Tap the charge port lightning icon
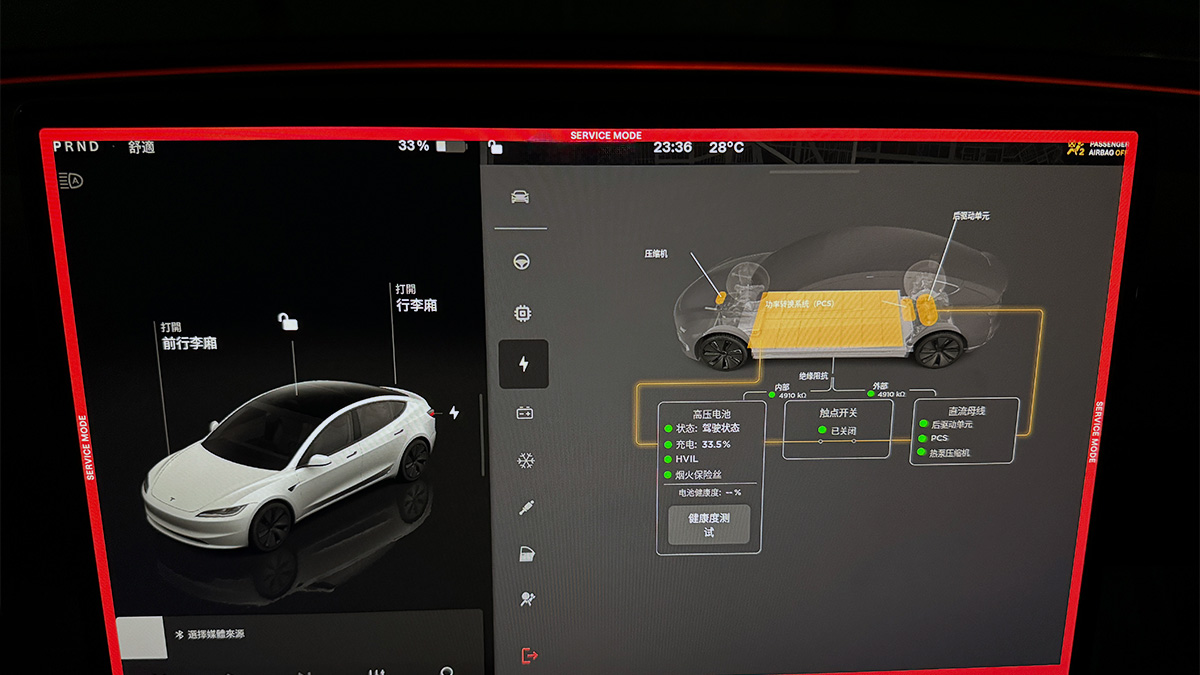The width and height of the screenshot is (1200, 675). pos(454,412)
